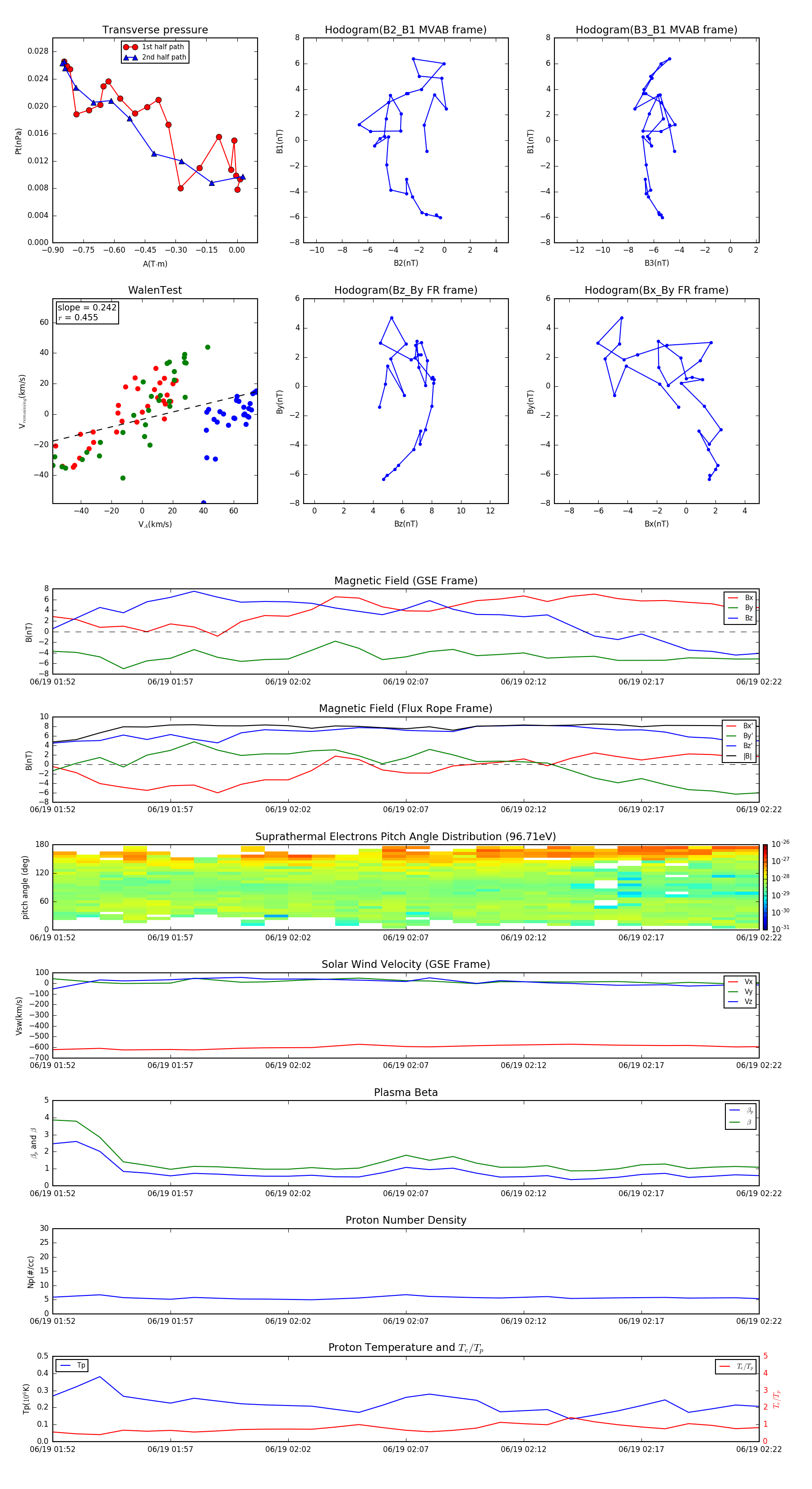Click the Vx legend entry
812x1489 pixels.
[740, 981]
